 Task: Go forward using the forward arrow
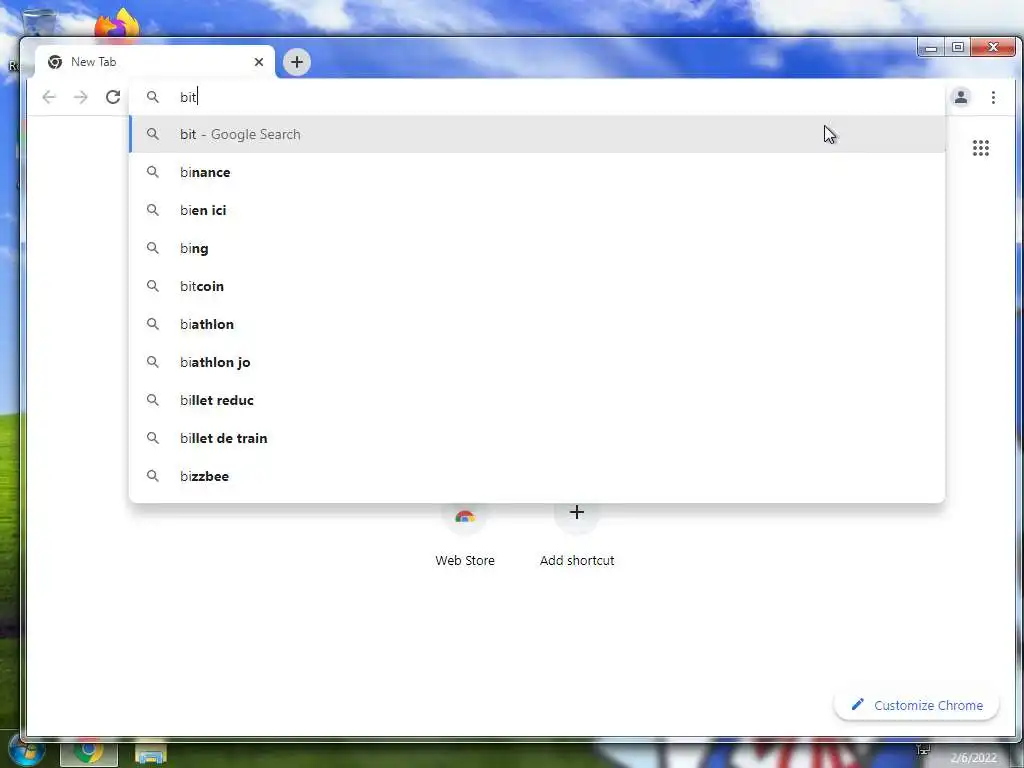[x=81, y=97]
